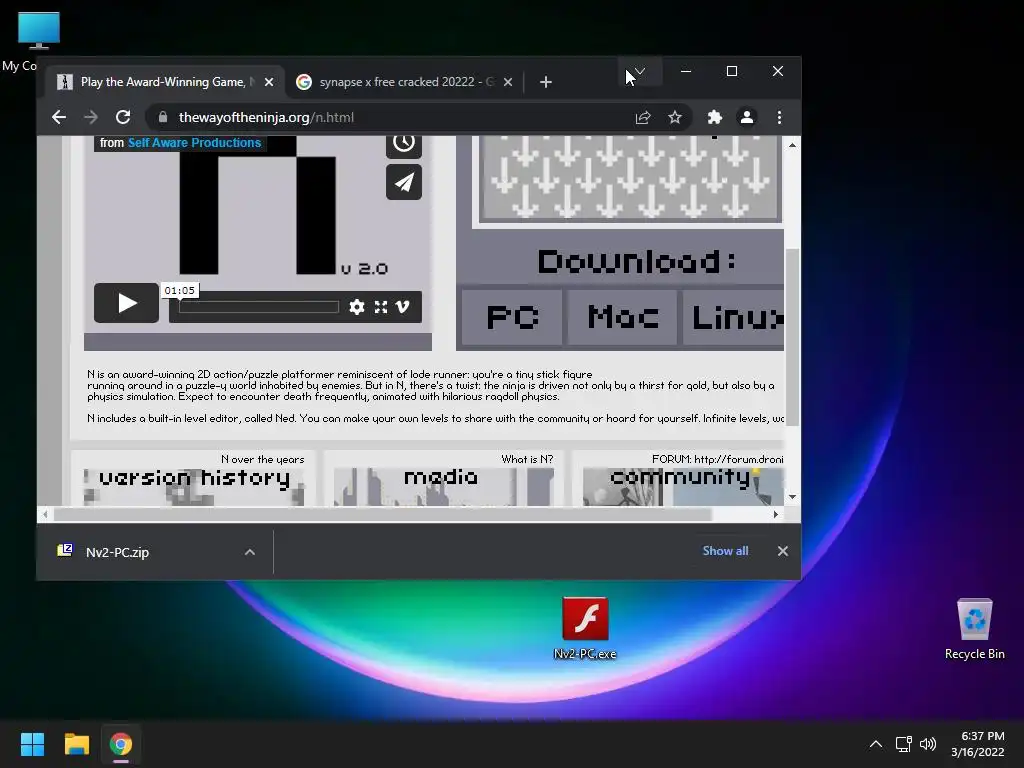Click the arrows pattern image above Download

click(629, 178)
